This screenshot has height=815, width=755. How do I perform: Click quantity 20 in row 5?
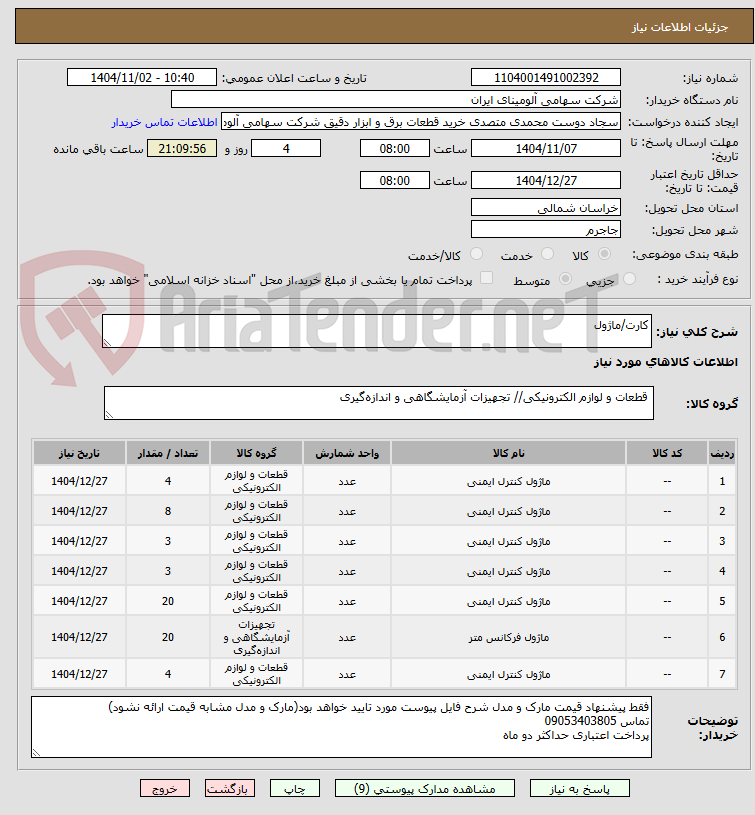(x=168, y=601)
